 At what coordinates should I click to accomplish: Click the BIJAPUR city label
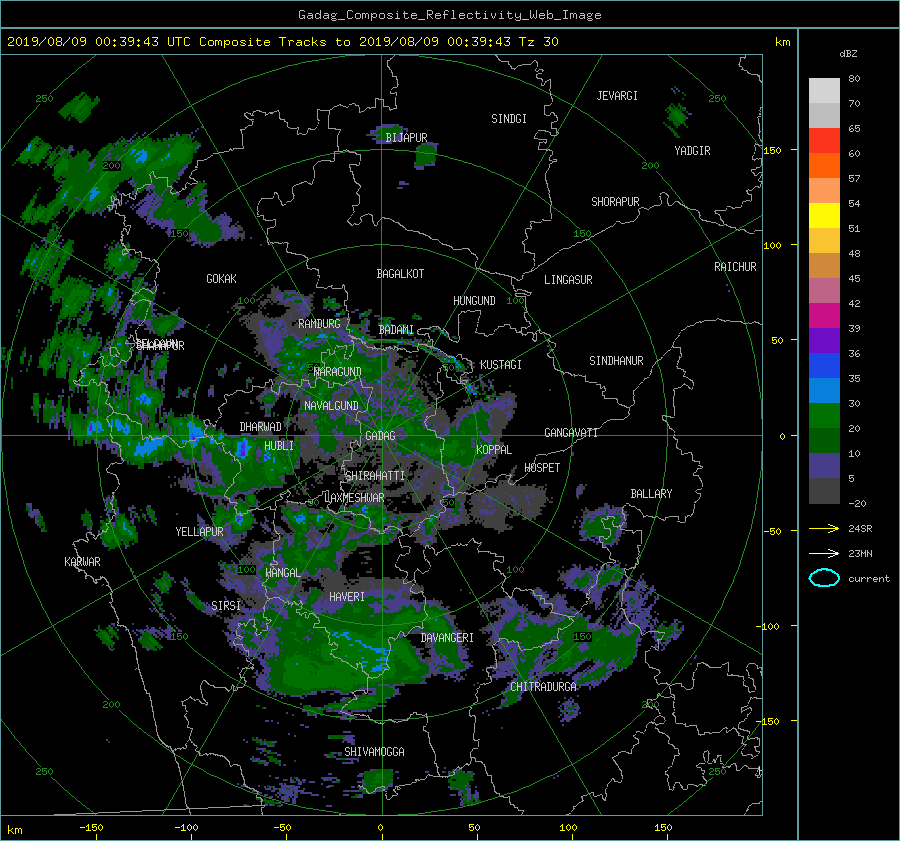tap(406, 138)
